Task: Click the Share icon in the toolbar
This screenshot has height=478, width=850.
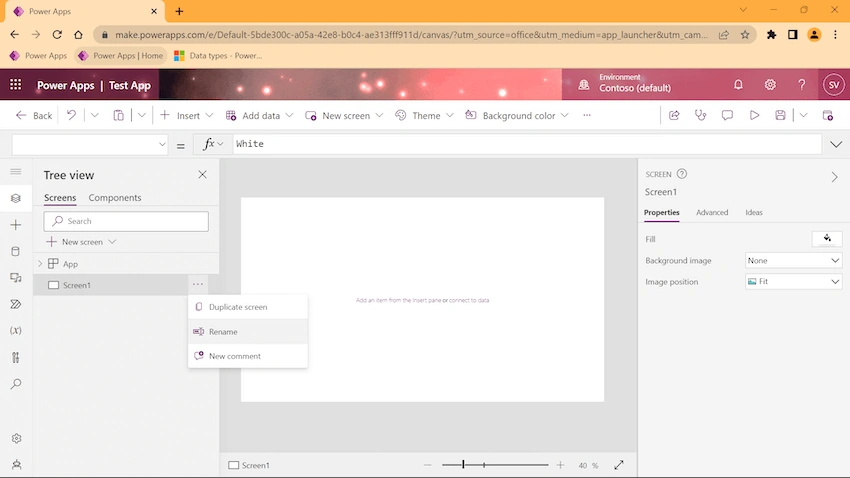Action: pyautogui.click(x=674, y=115)
